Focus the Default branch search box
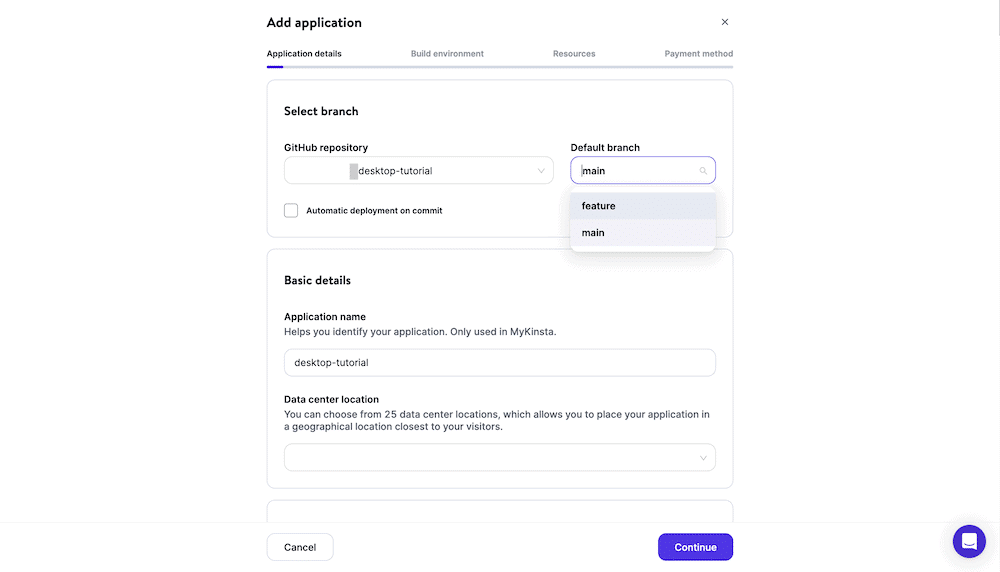 coord(638,171)
